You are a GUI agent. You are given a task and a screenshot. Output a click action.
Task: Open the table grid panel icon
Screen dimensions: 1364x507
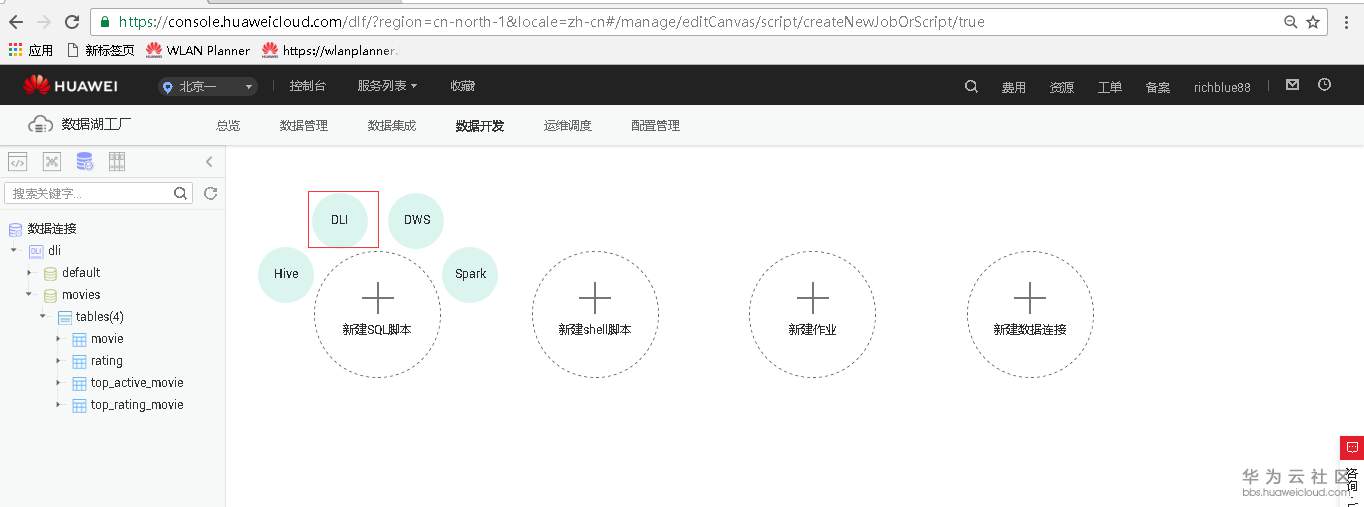pyautogui.click(x=117, y=162)
